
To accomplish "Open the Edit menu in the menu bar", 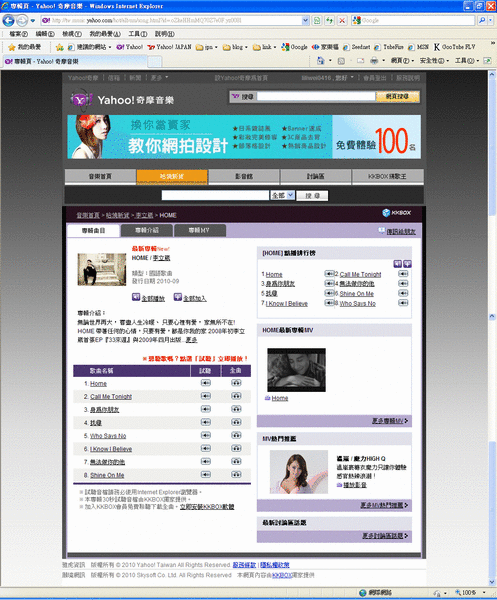I will click(x=45, y=34).
